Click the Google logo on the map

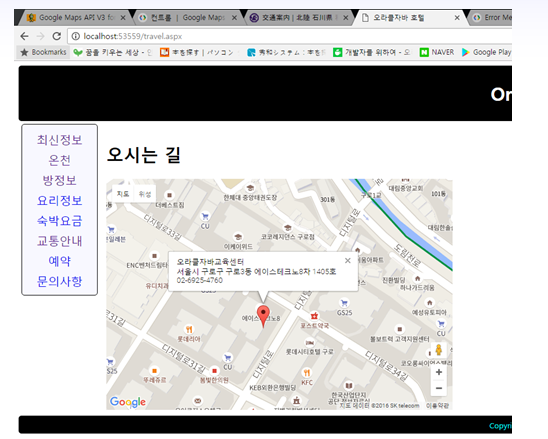tap(128, 402)
